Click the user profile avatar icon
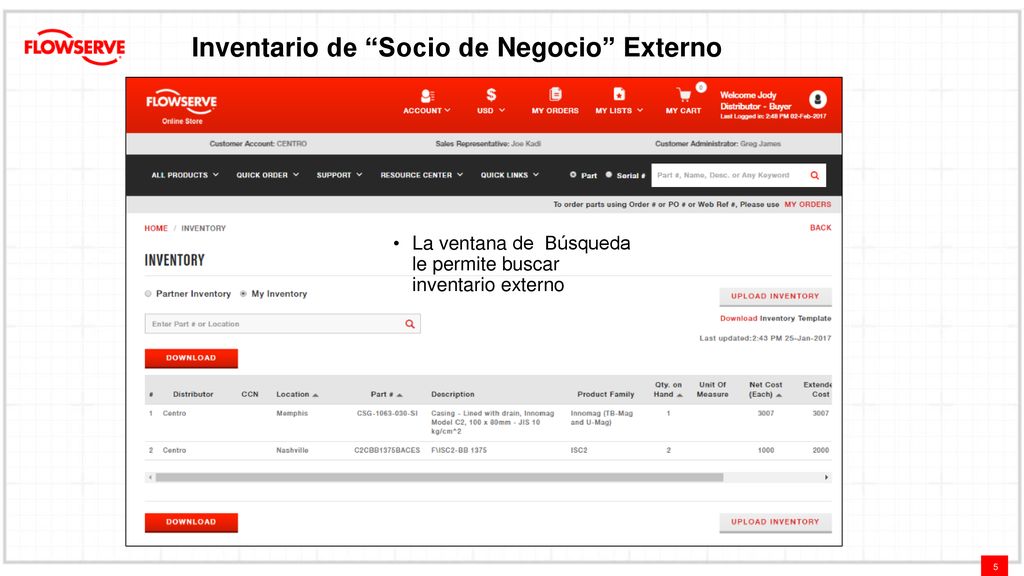The width and height of the screenshot is (1024, 576). pyautogui.click(x=818, y=99)
